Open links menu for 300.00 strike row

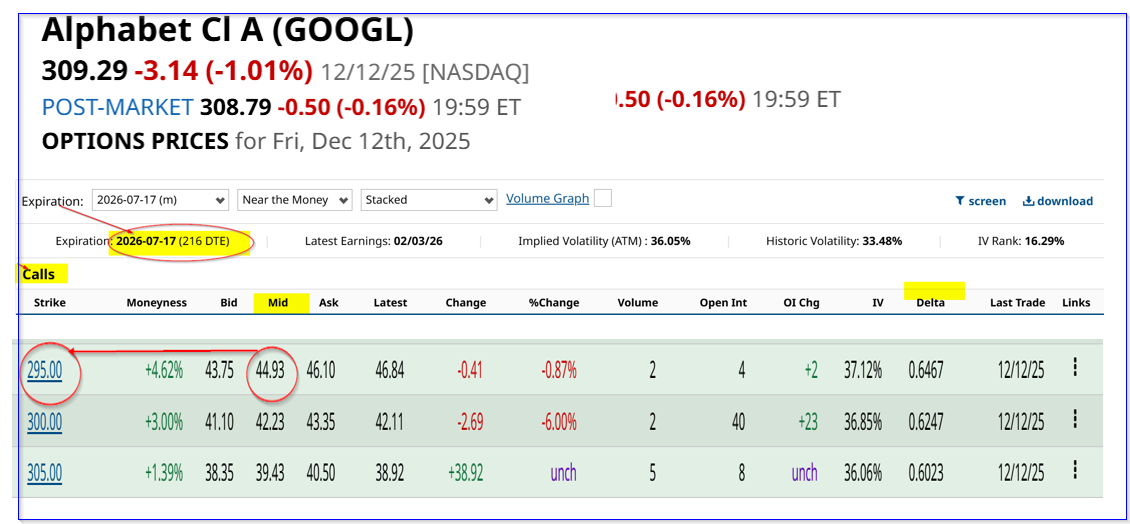point(1075,420)
